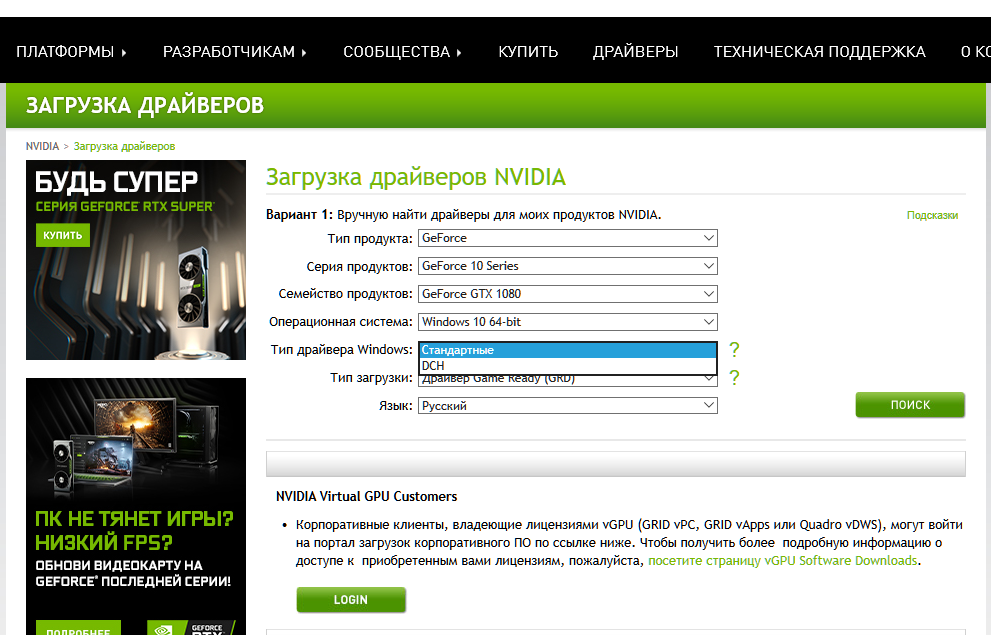Click the NVIDIA breadcrumb link
991x635 pixels.
pos(42,146)
